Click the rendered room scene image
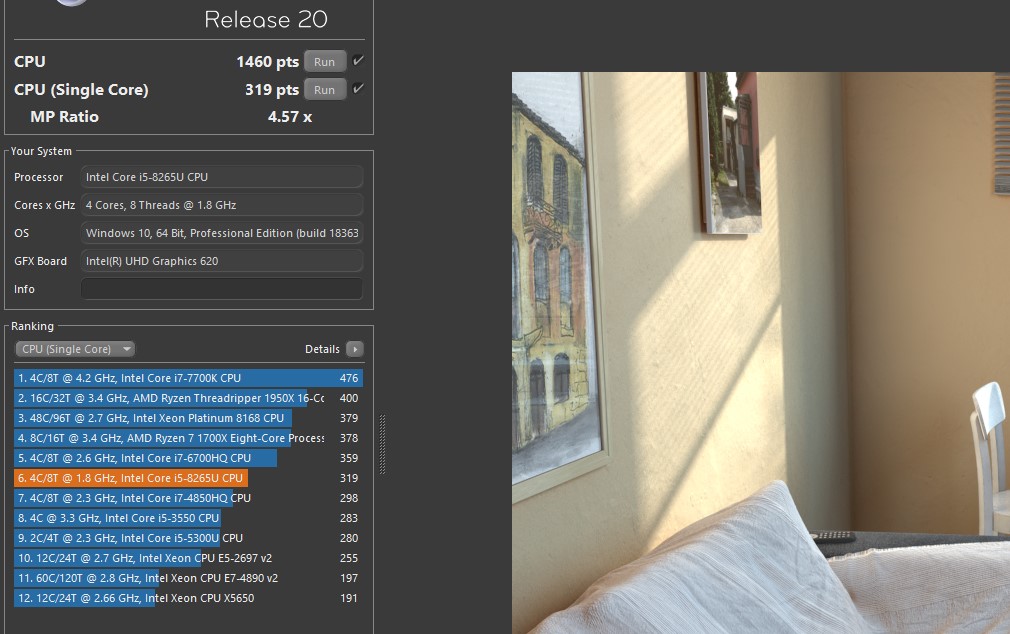 click(760, 352)
